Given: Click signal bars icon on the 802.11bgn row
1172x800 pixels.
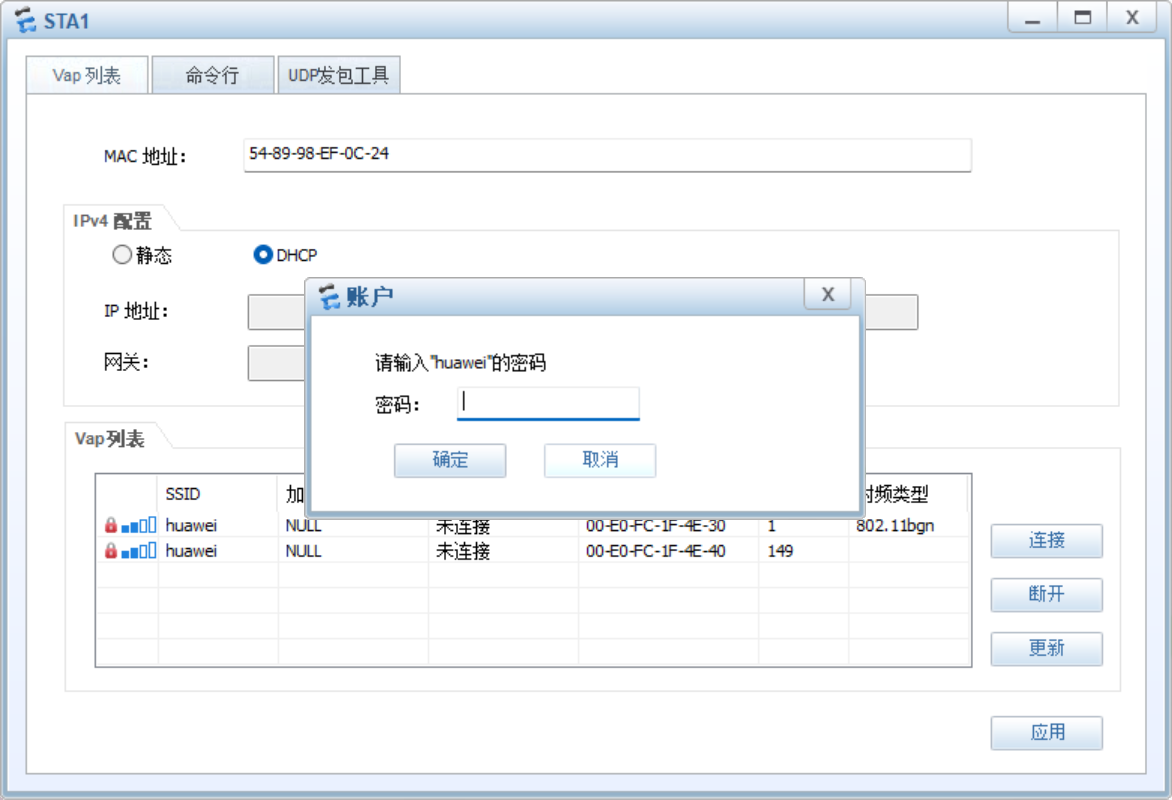Looking at the screenshot, I should [x=139, y=525].
